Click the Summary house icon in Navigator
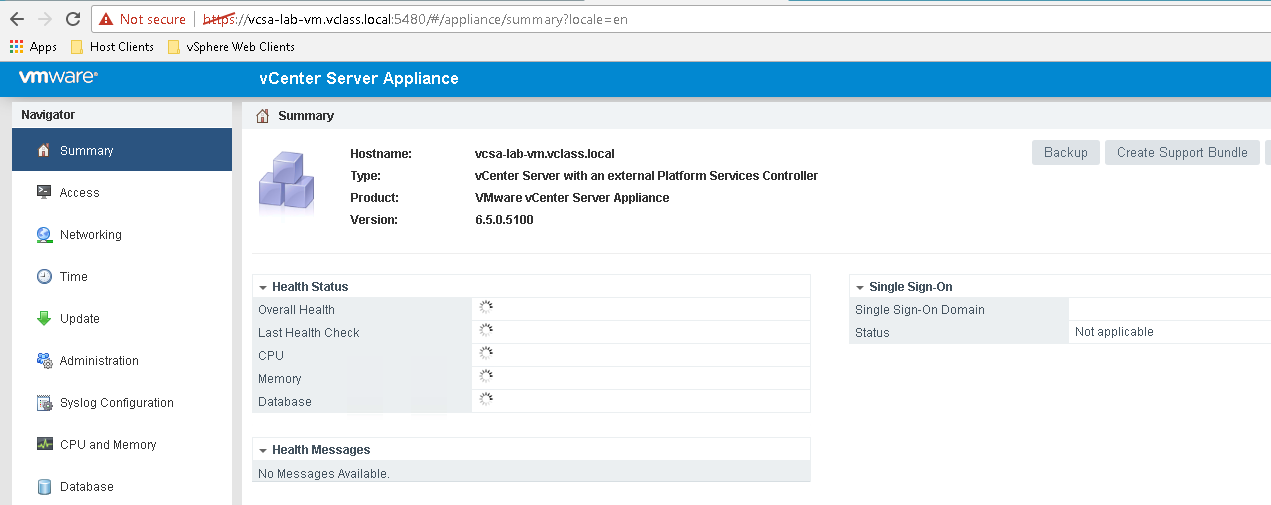Screen dimensions: 1271x505 point(43,151)
